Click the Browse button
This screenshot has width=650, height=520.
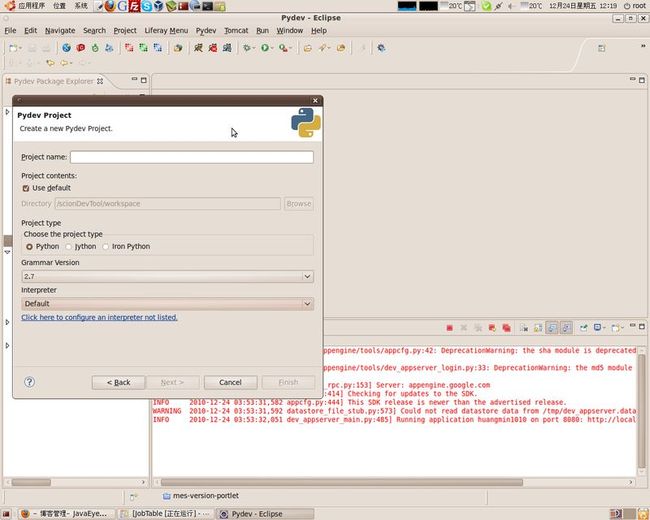(x=299, y=204)
